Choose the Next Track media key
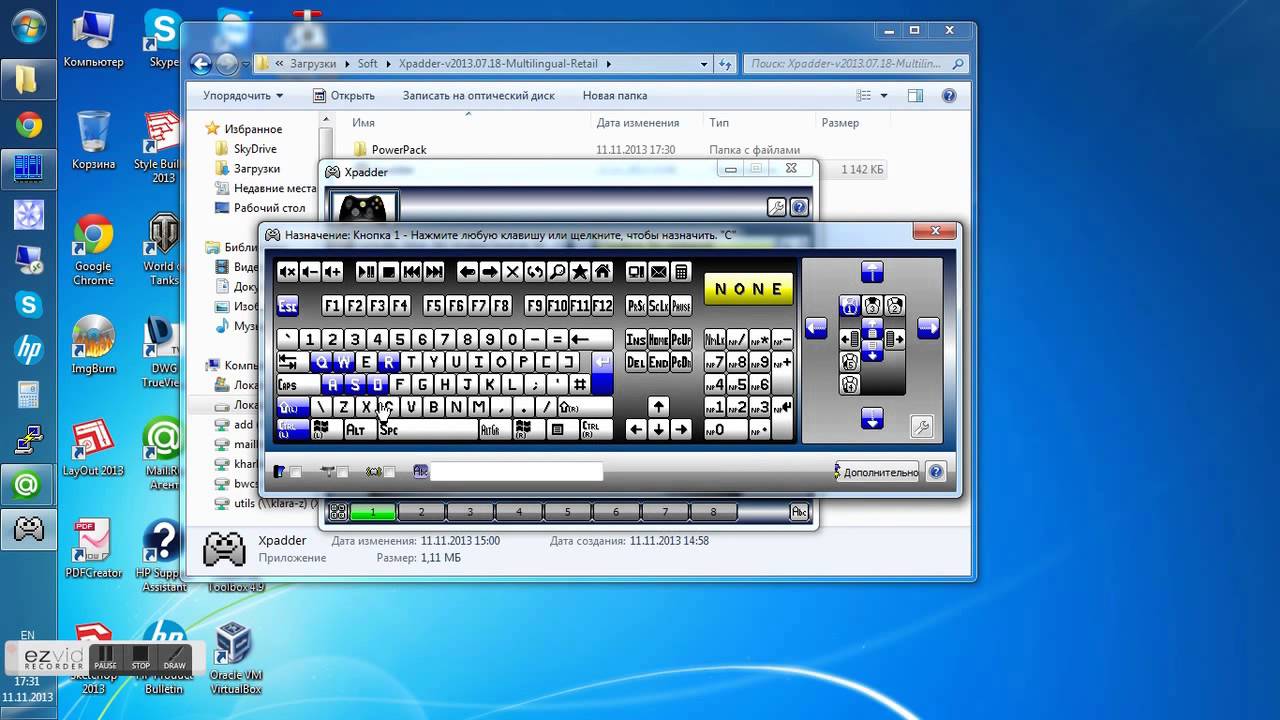Screen dimensions: 1280x720 [x=435, y=271]
